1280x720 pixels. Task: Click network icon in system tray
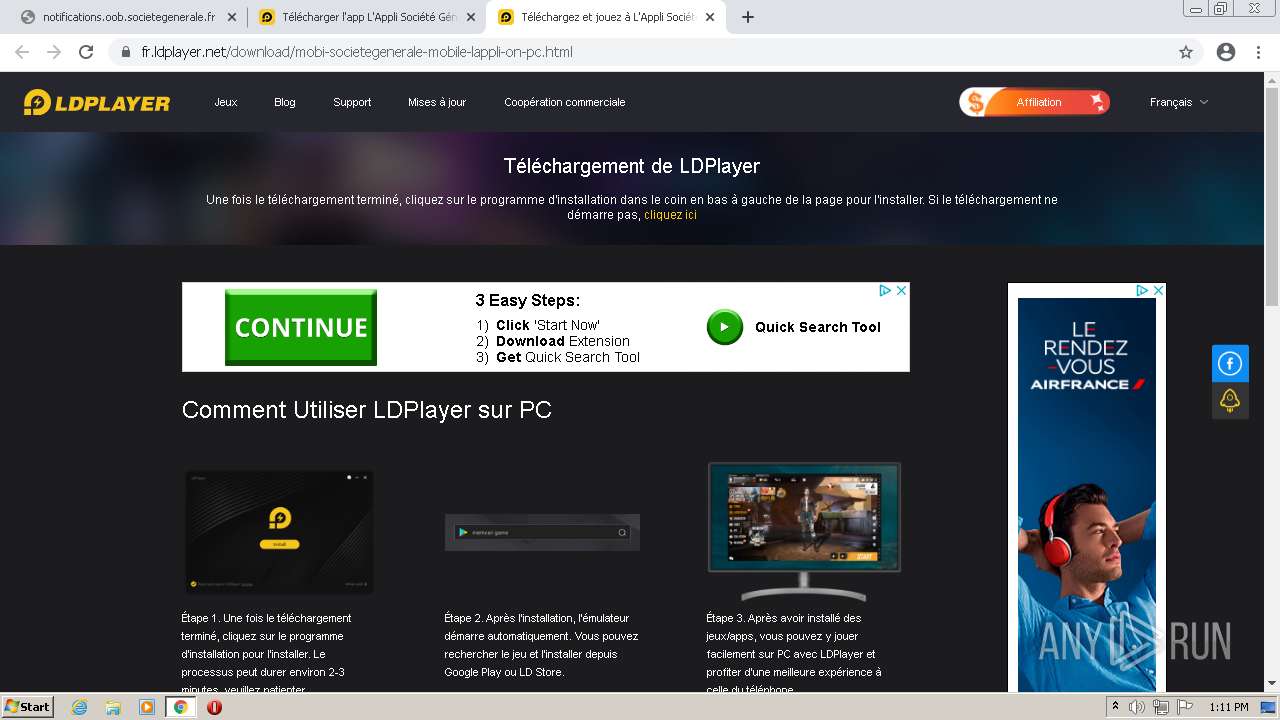[x=1161, y=707]
